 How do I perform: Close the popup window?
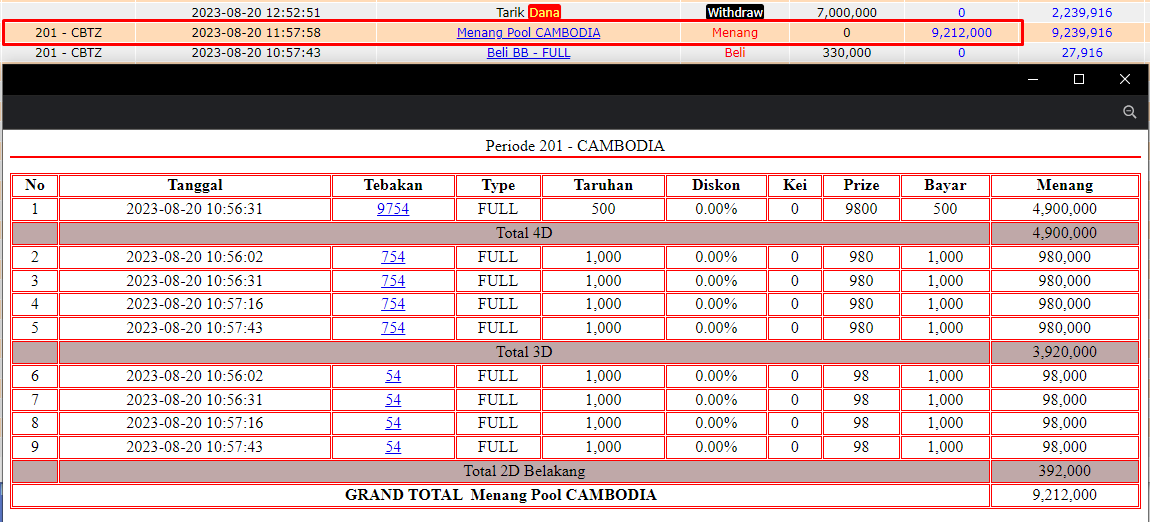tap(1124, 79)
